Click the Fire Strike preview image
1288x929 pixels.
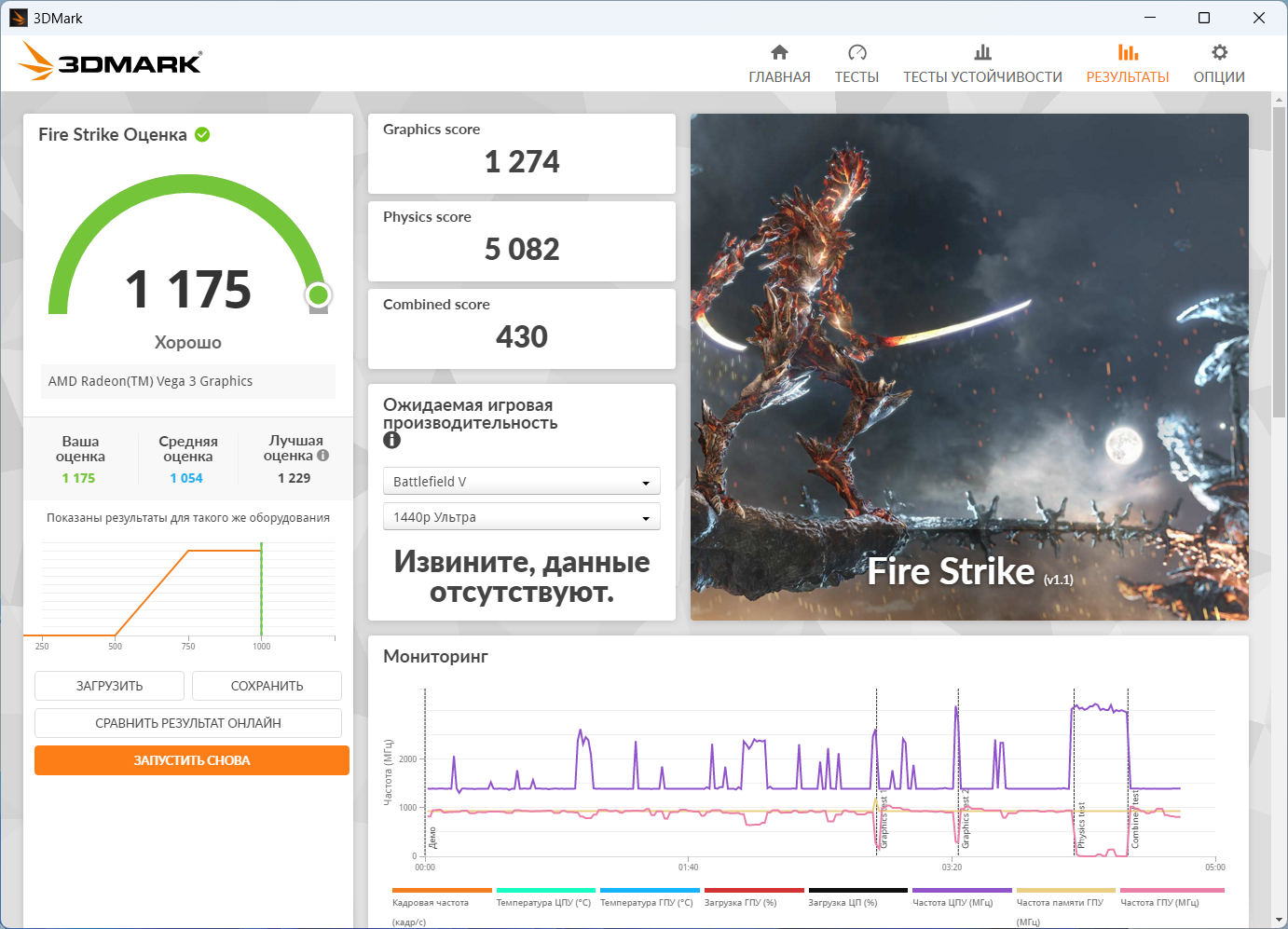click(x=969, y=367)
